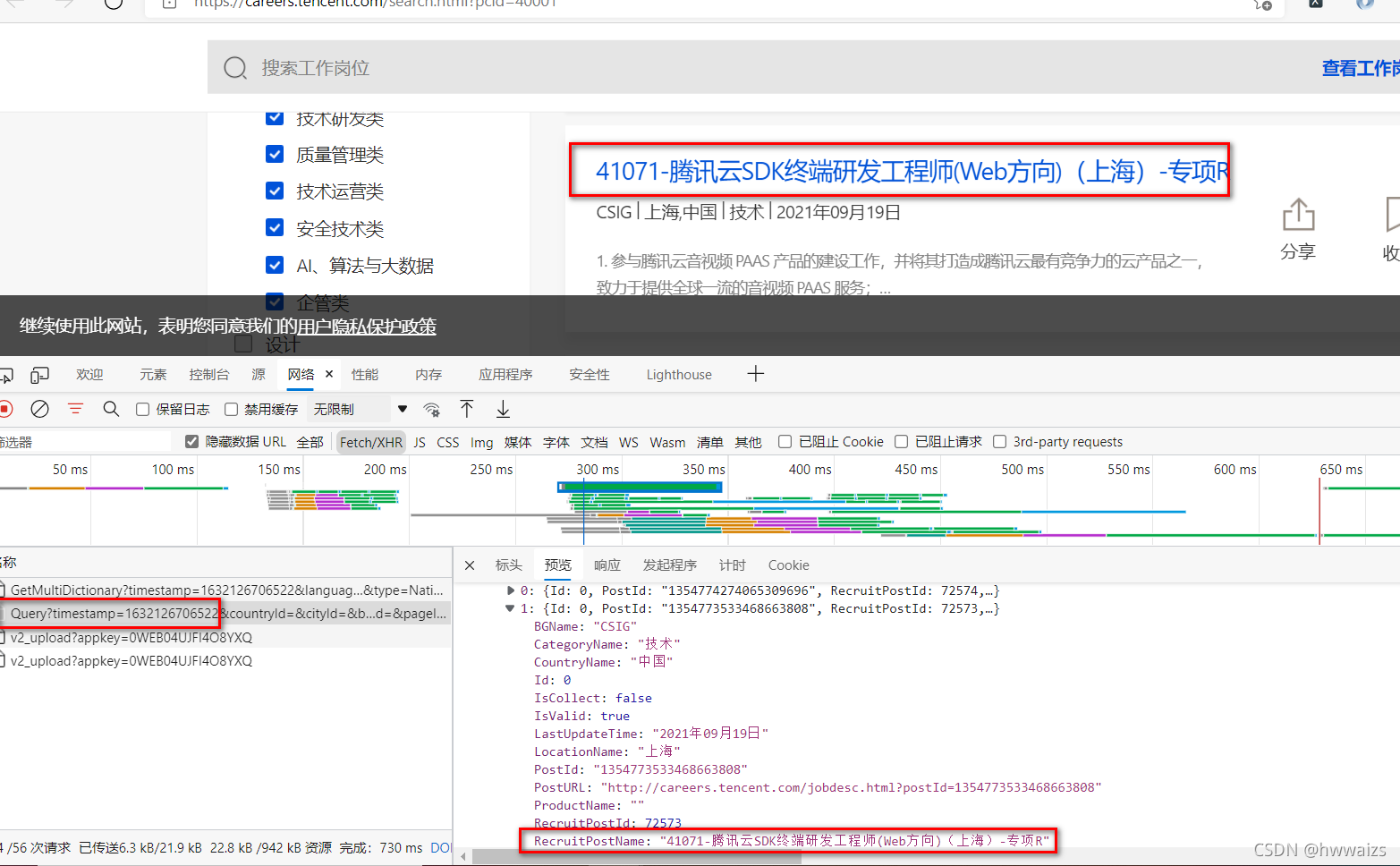Image resolution: width=1400 pixels, height=866 pixels.
Task: Expand response item 0 in preview
Action: (511, 590)
